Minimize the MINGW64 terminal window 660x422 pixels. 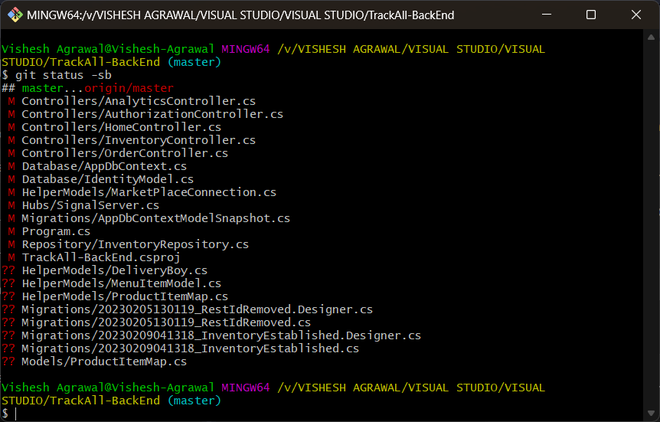546,15
